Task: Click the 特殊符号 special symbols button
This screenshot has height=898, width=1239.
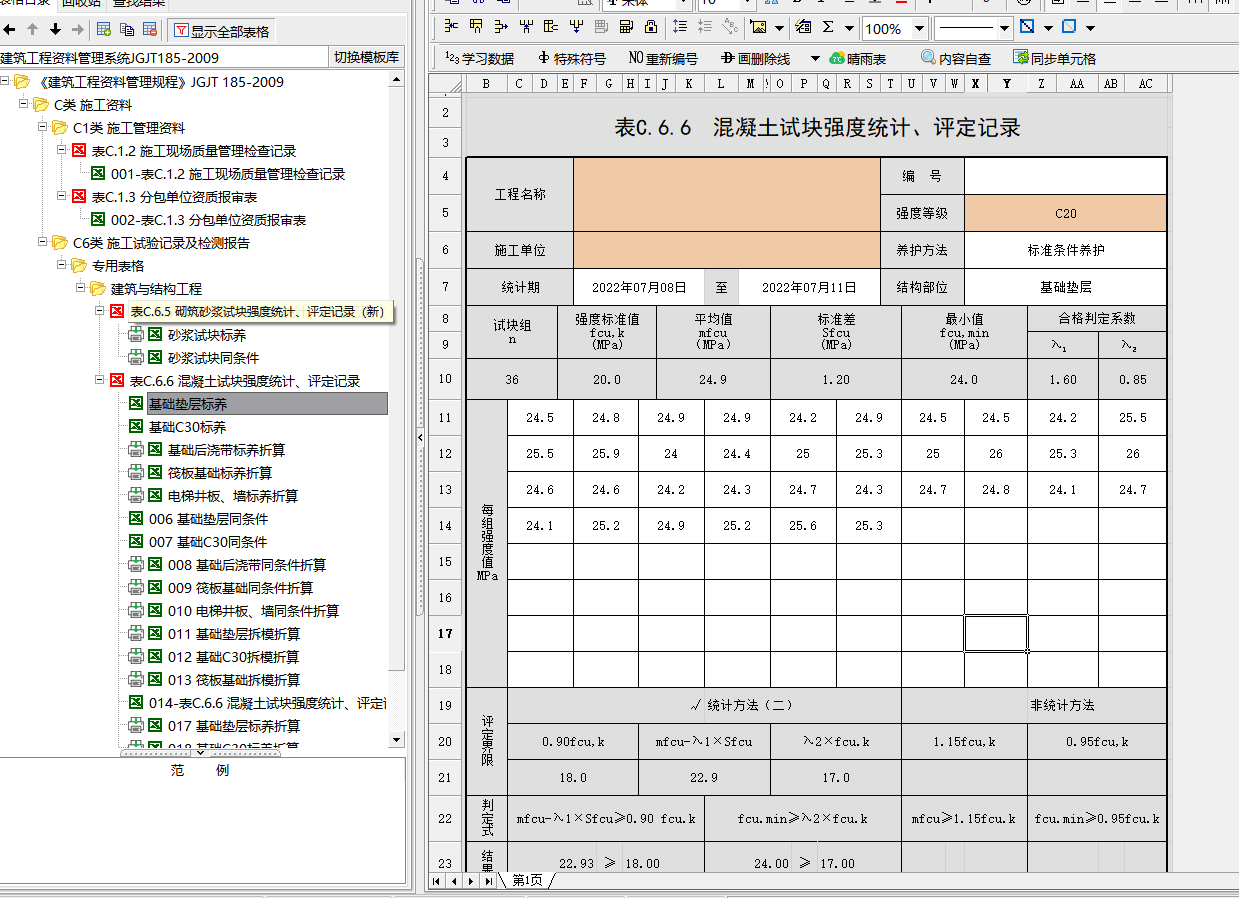Action: pyautogui.click(x=571, y=59)
